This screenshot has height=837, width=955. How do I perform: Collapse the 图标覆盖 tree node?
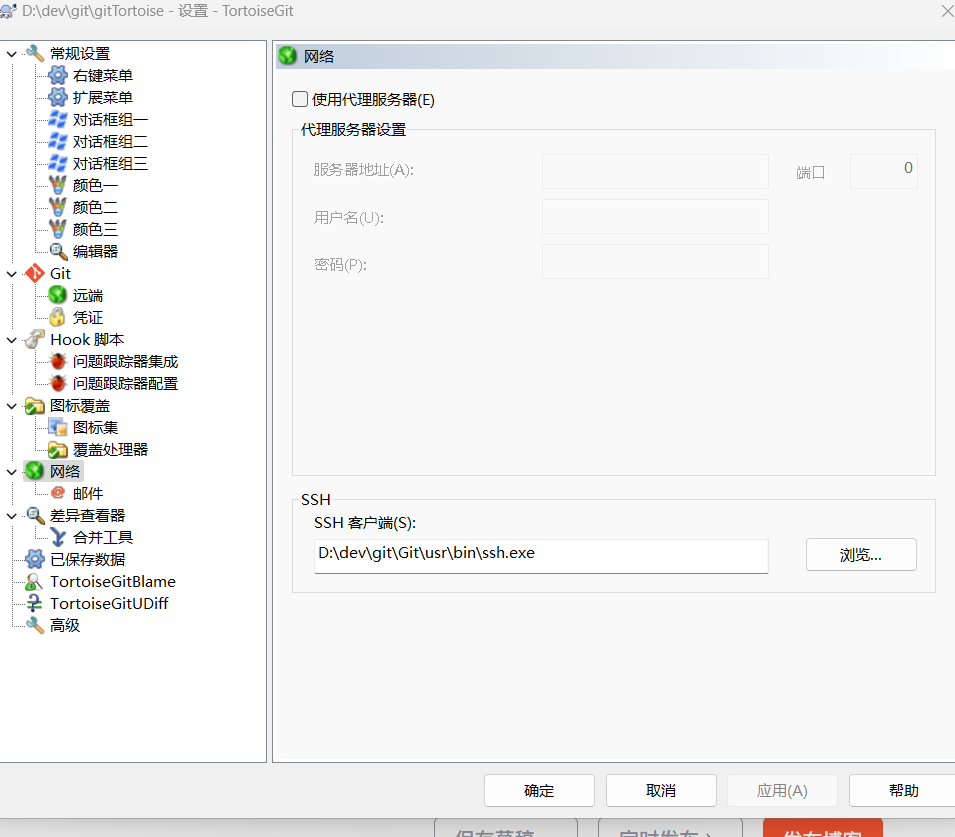(x=12, y=406)
